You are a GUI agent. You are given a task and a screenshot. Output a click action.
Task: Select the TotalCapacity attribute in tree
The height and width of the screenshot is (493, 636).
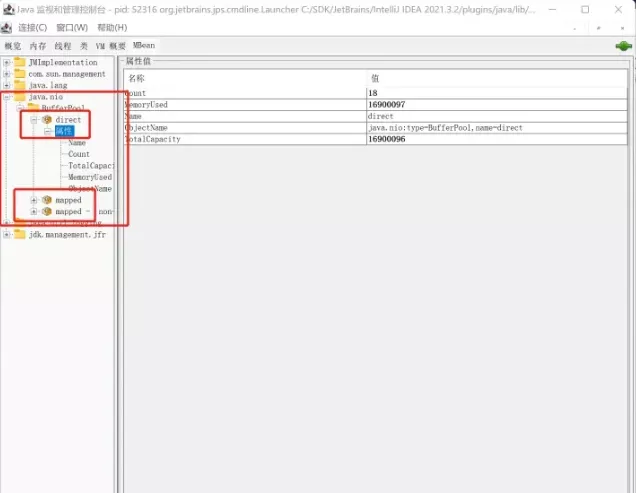click(x=91, y=166)
